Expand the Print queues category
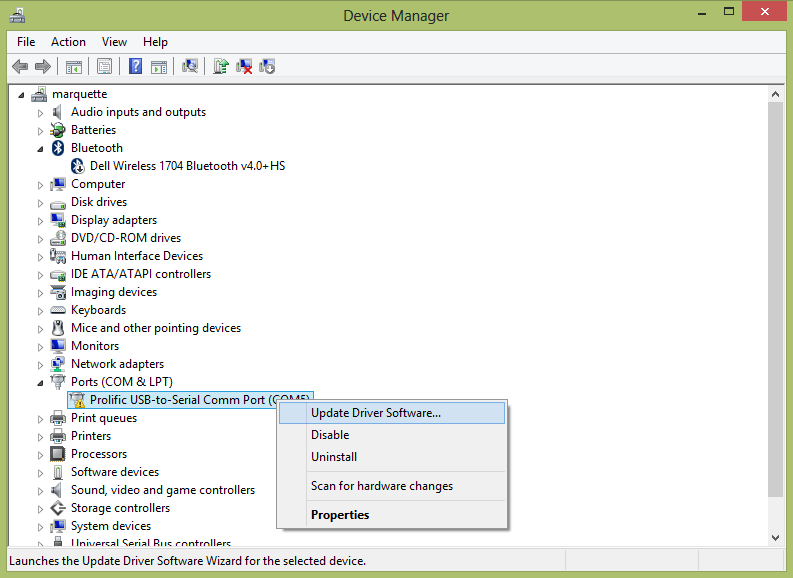 40,419
